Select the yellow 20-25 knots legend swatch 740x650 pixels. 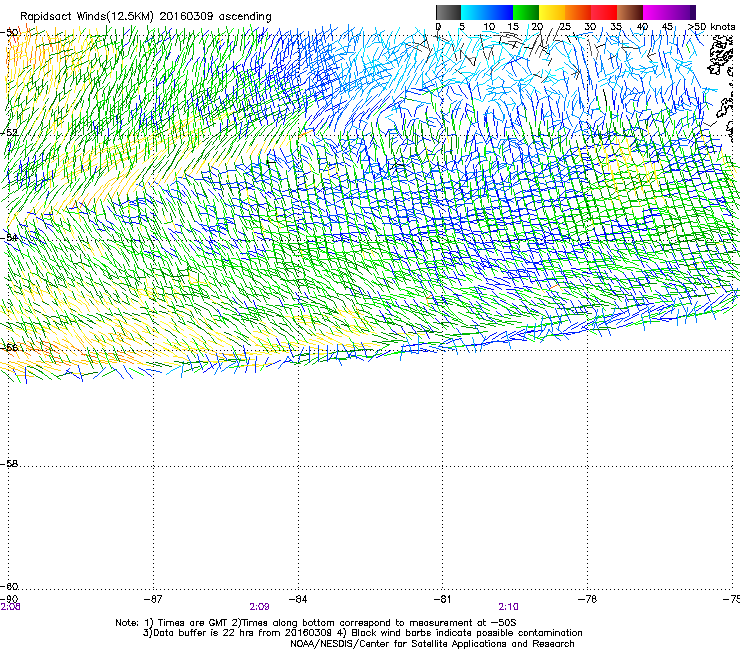pos(552,12)
